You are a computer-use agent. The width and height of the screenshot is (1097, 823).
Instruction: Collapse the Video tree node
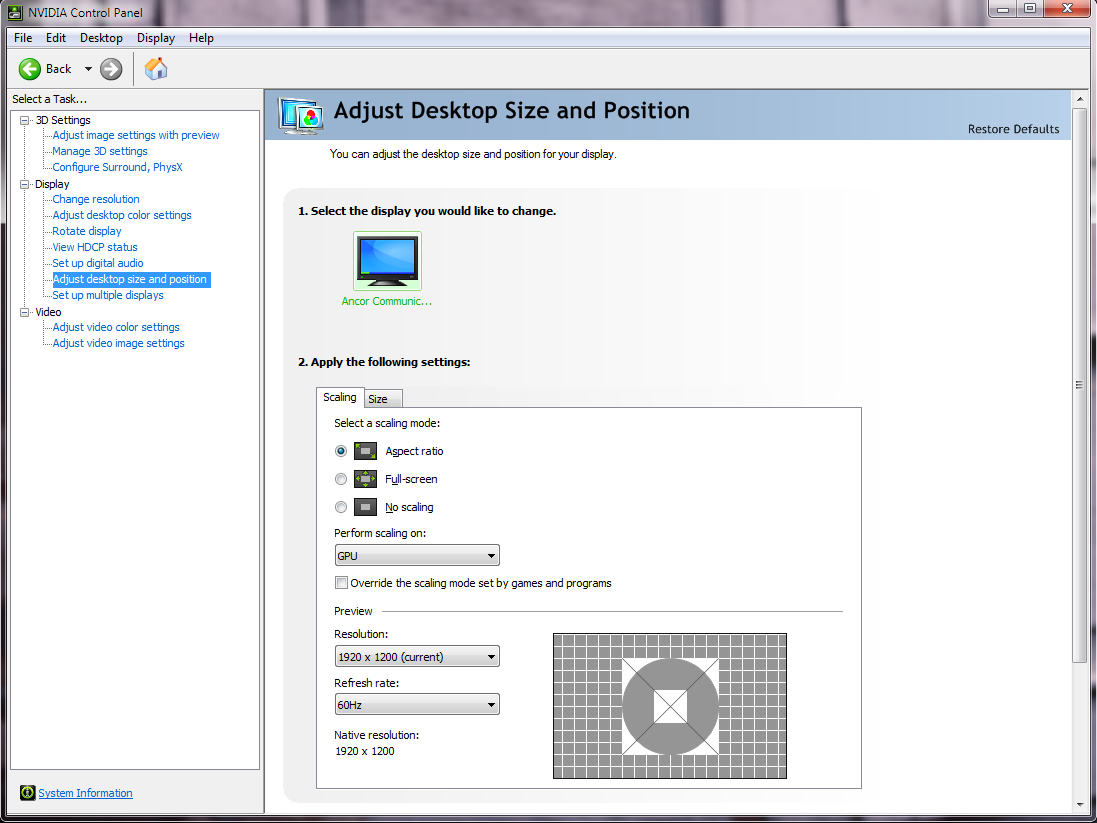24,313
